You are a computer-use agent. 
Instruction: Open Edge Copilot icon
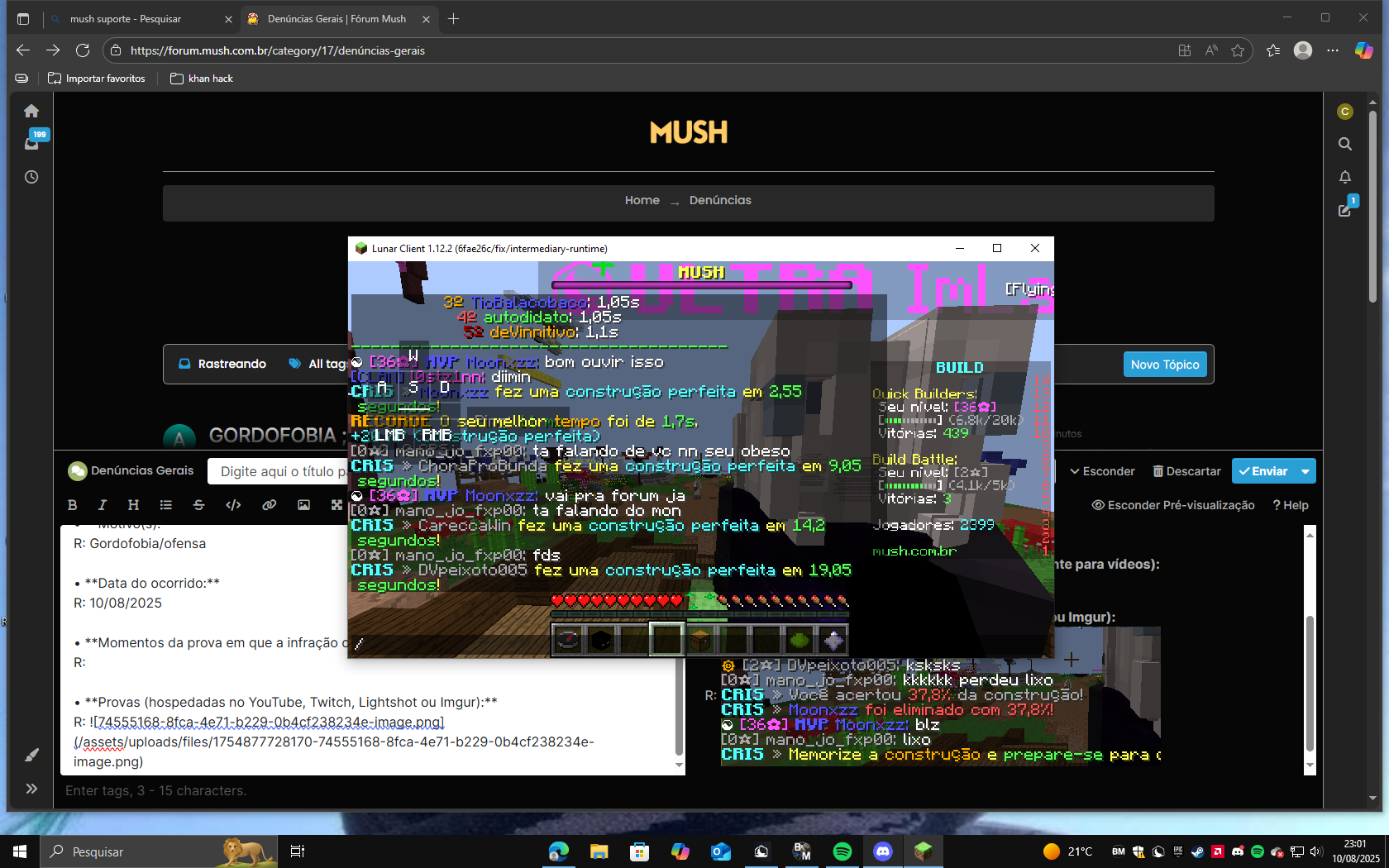(1363, 50)
